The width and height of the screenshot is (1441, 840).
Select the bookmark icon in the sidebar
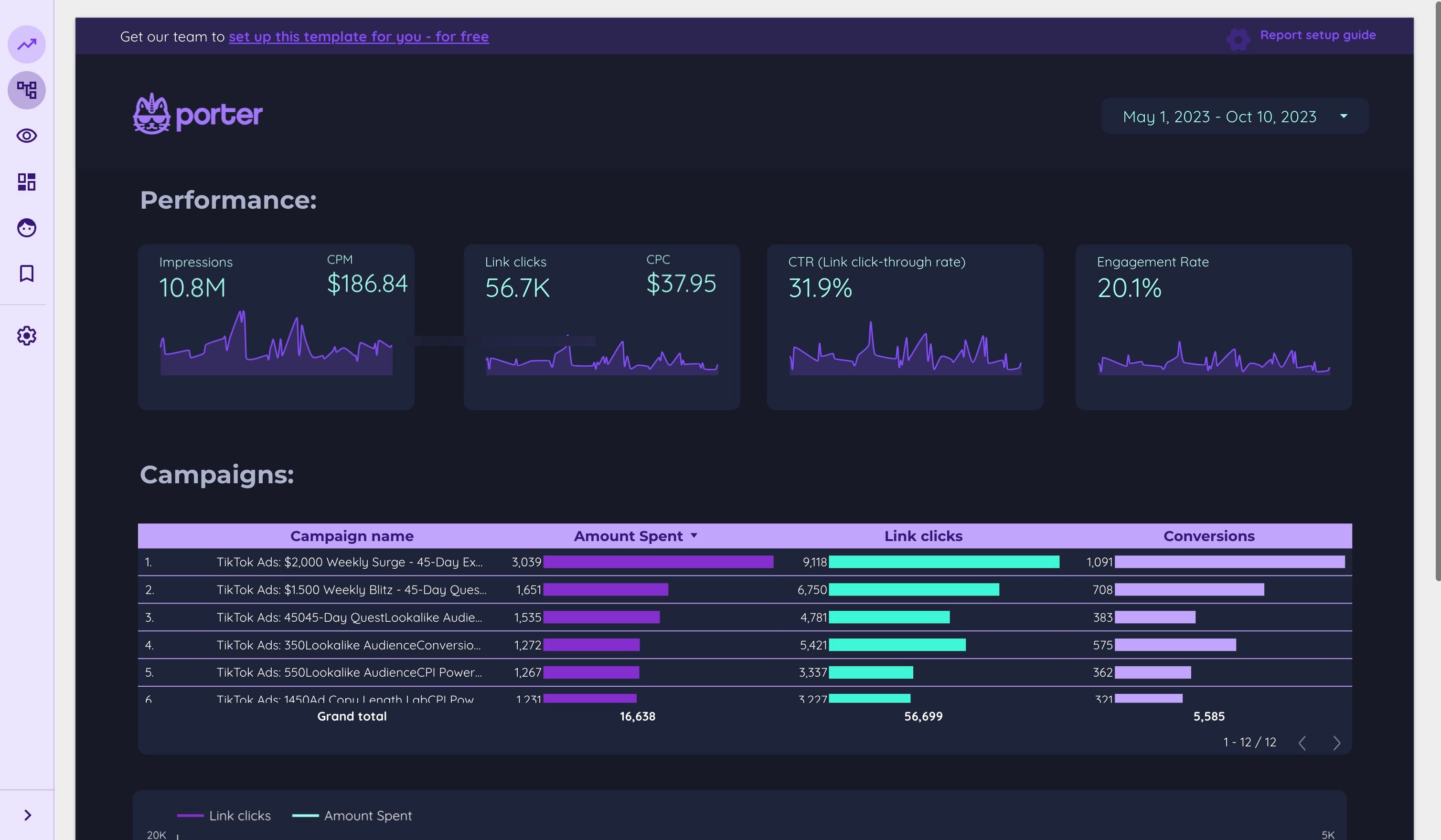[26, 275]
